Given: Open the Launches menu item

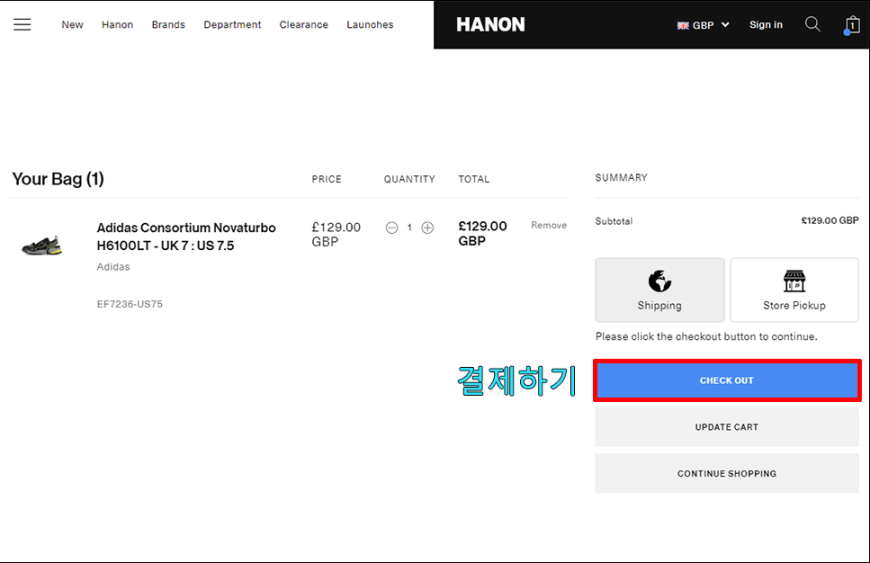Looking at the screenshot, I should (x=370, y=24).
